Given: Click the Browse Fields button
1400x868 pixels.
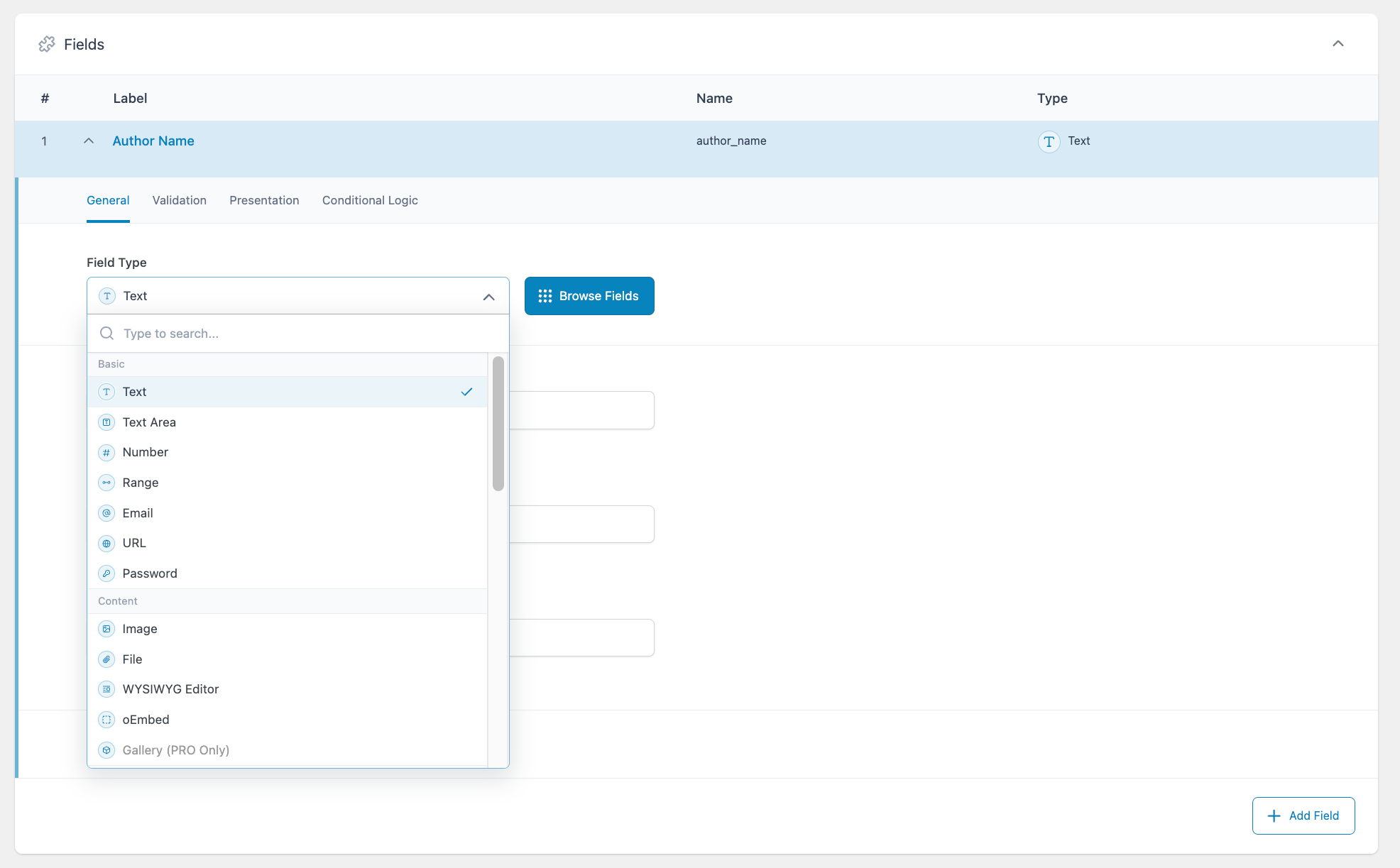Looking at the screenshot, I should coord(589,296).
